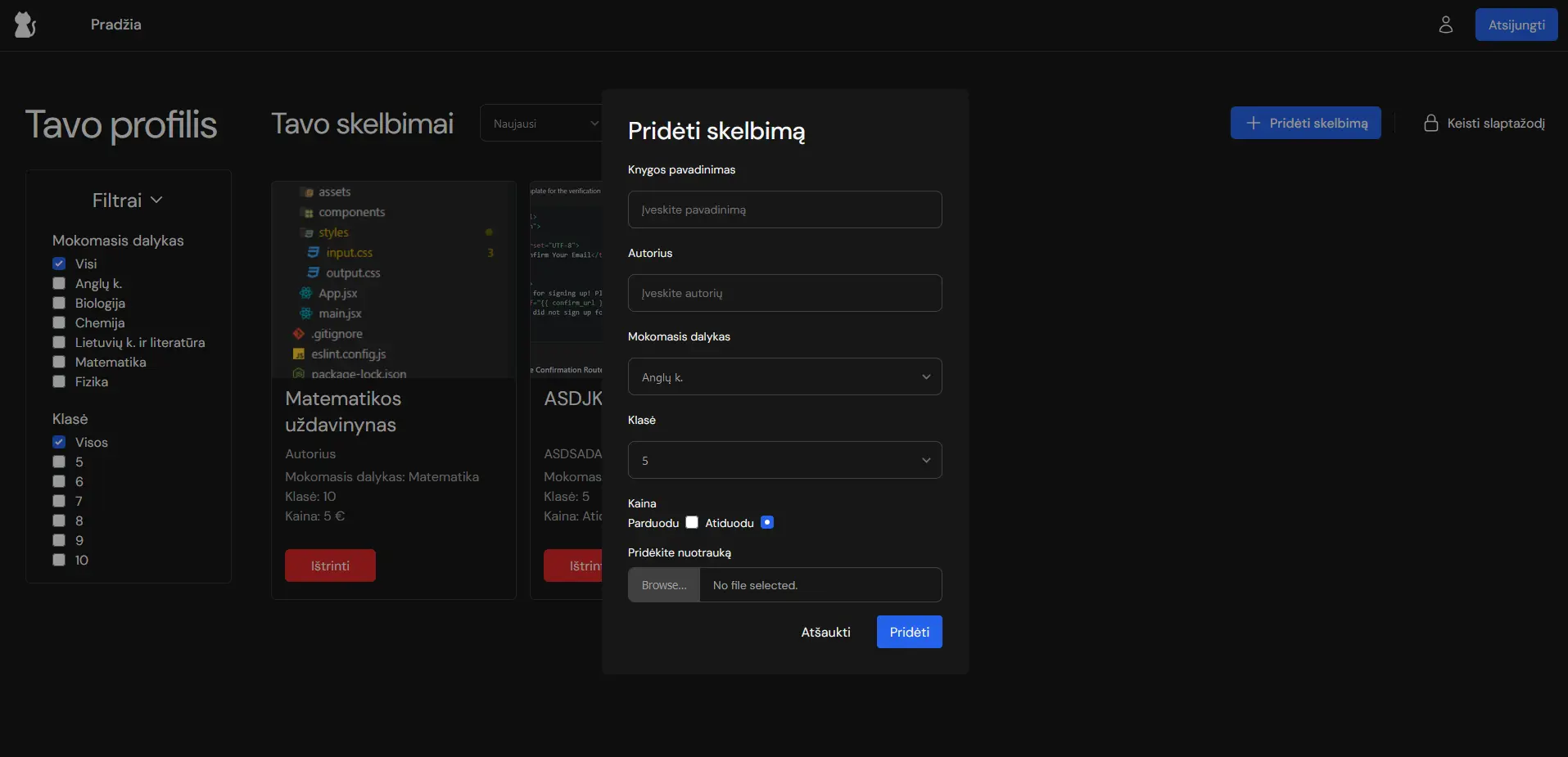Screen dimensions: 1568x757
Task: Go to Pradžia page
Action: (115, 25)
